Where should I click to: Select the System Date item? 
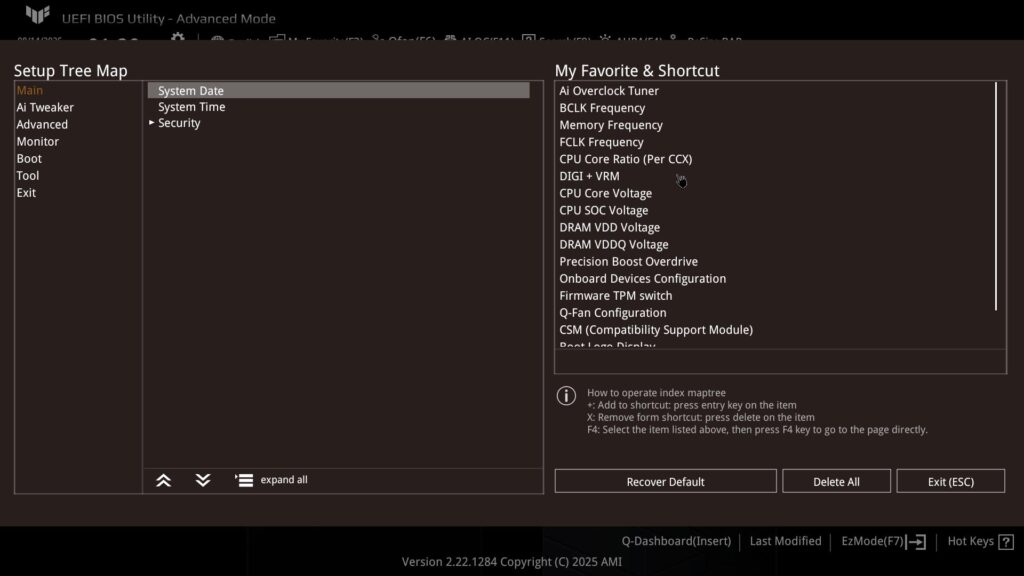pyautogui.click(x=338, y=90)
